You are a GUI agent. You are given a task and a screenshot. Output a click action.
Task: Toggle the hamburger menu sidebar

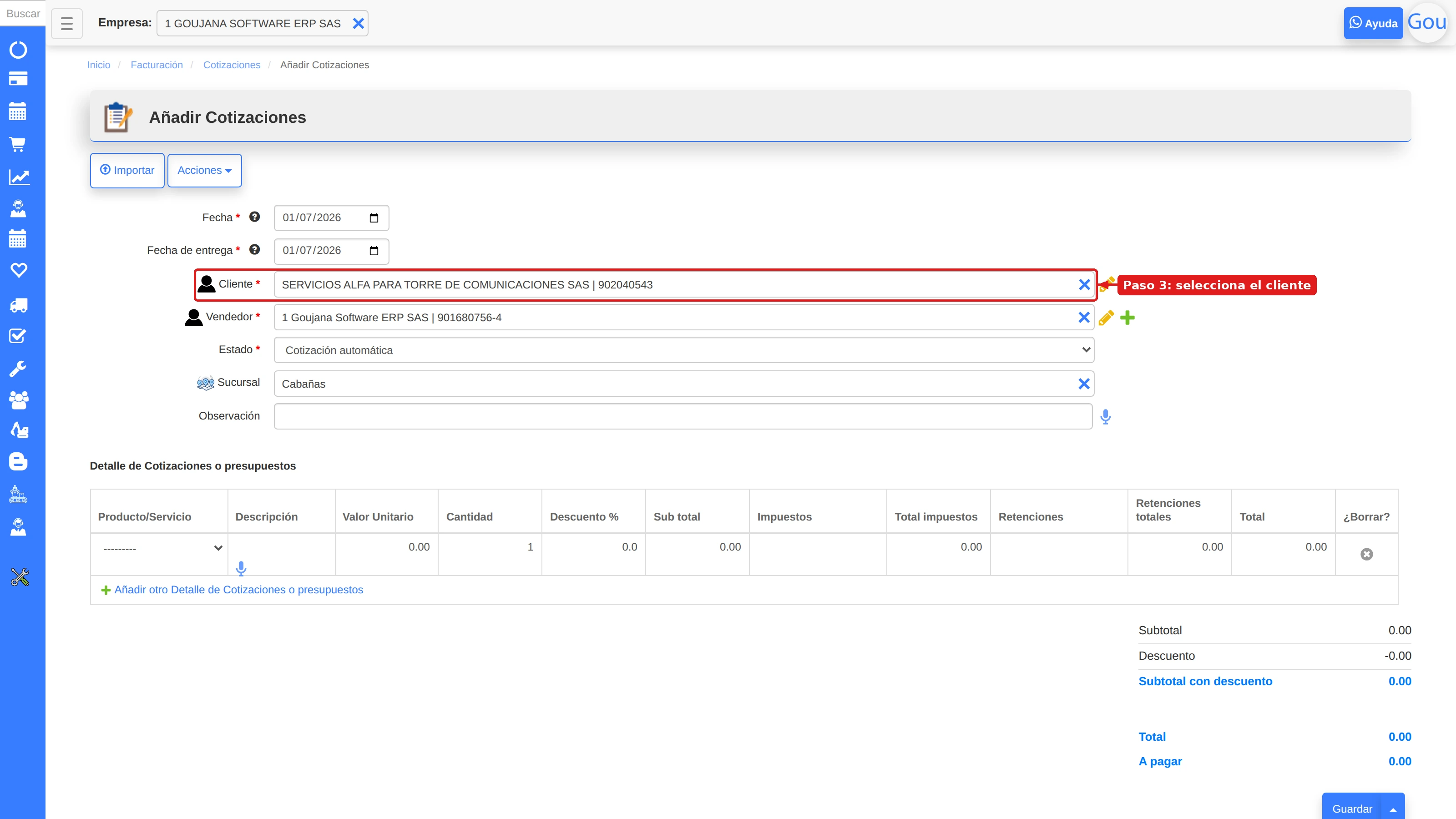[x=67, y=23]
